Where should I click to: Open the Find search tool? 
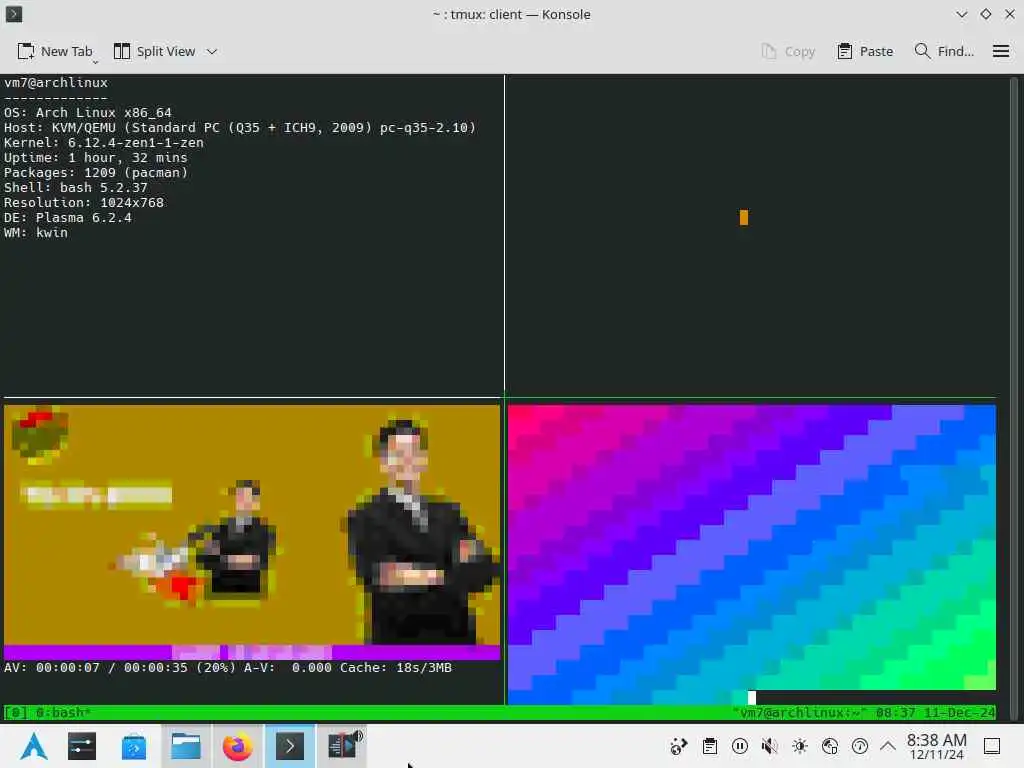(944, 51)
